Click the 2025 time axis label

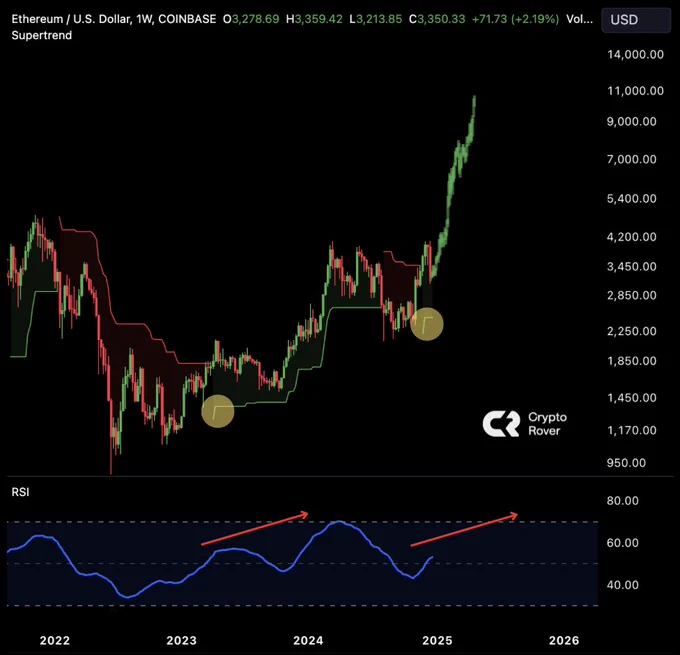[437, 641]
